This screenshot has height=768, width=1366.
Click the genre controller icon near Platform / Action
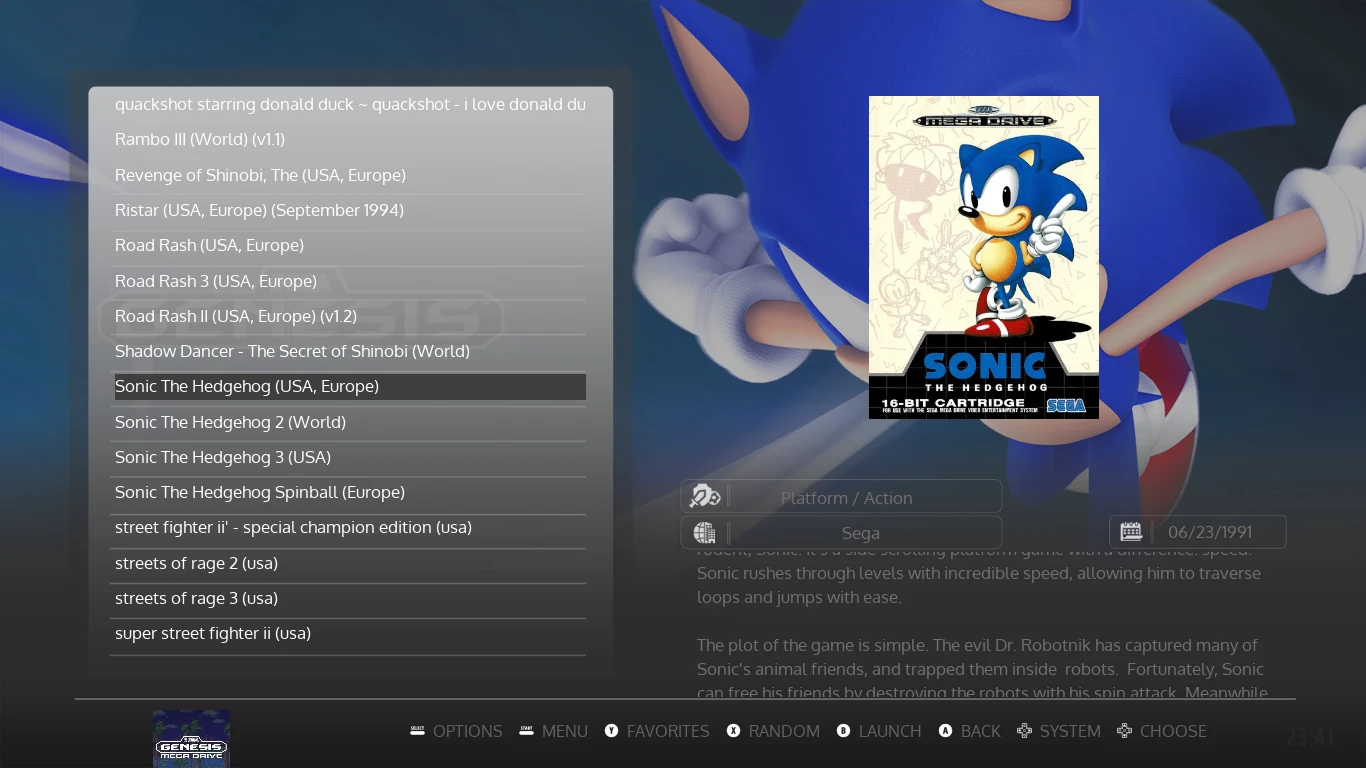click(705, 497)
